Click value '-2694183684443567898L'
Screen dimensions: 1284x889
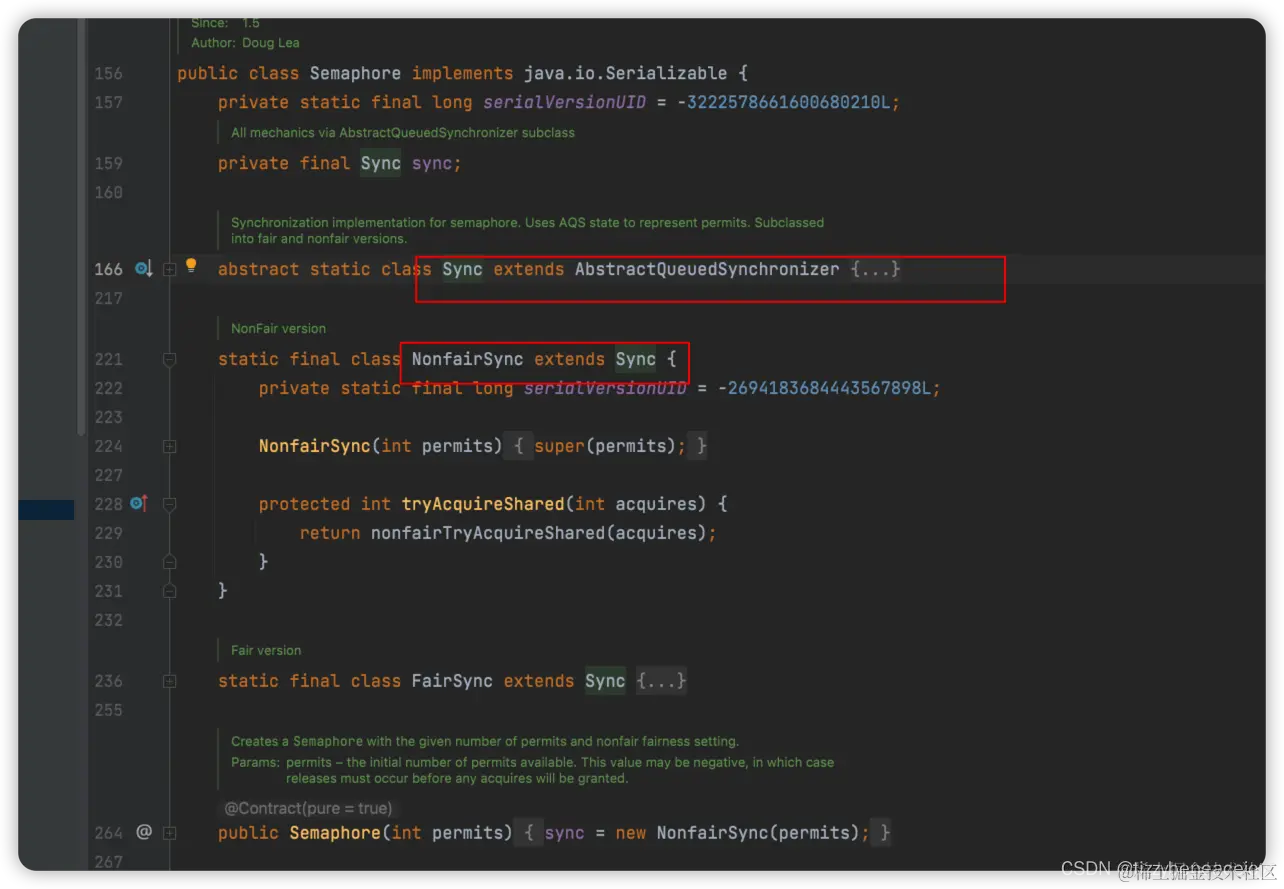pos(824,388)
